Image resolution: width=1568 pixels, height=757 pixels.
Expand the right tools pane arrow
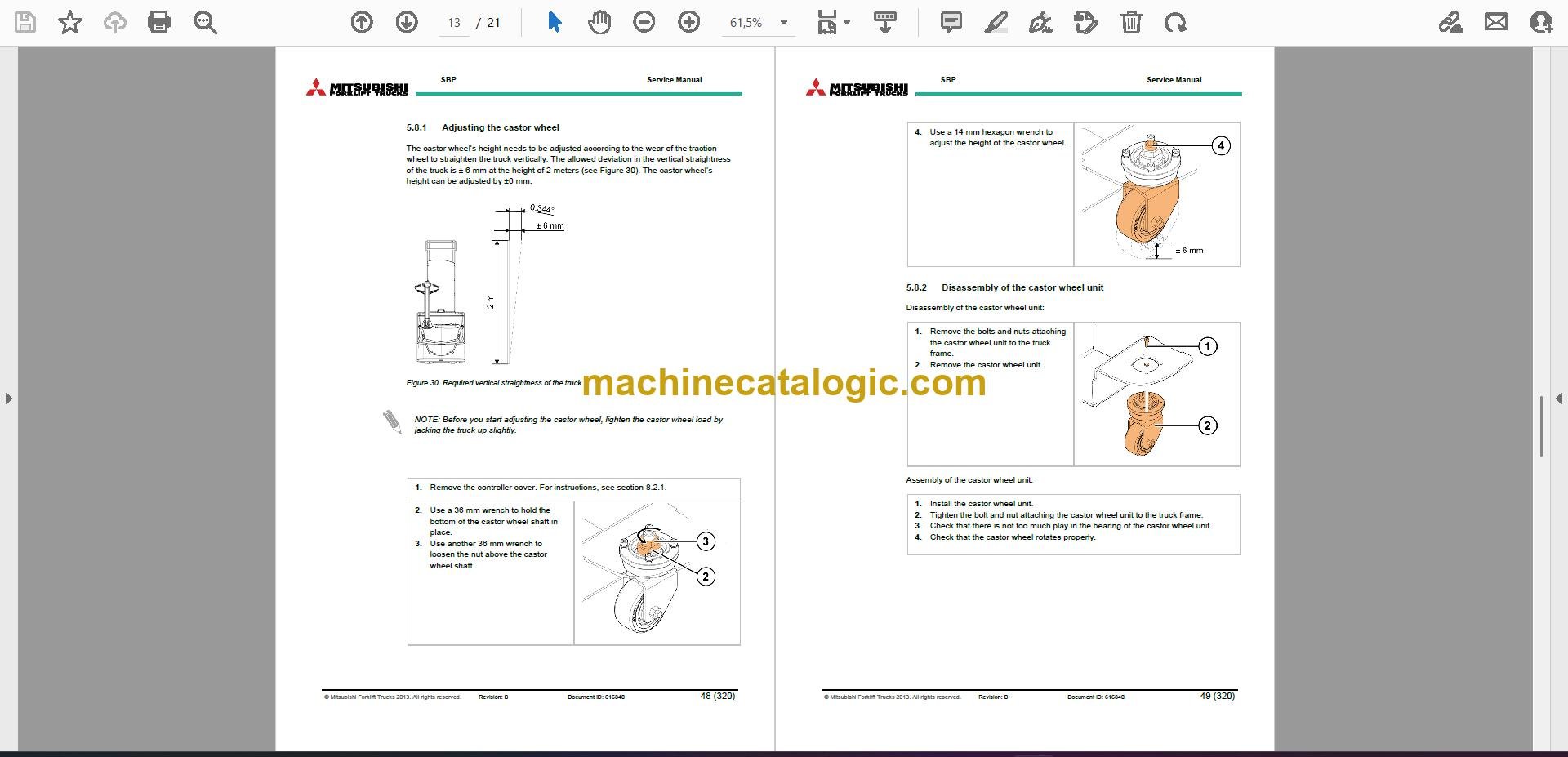(x=1559, y=399)
